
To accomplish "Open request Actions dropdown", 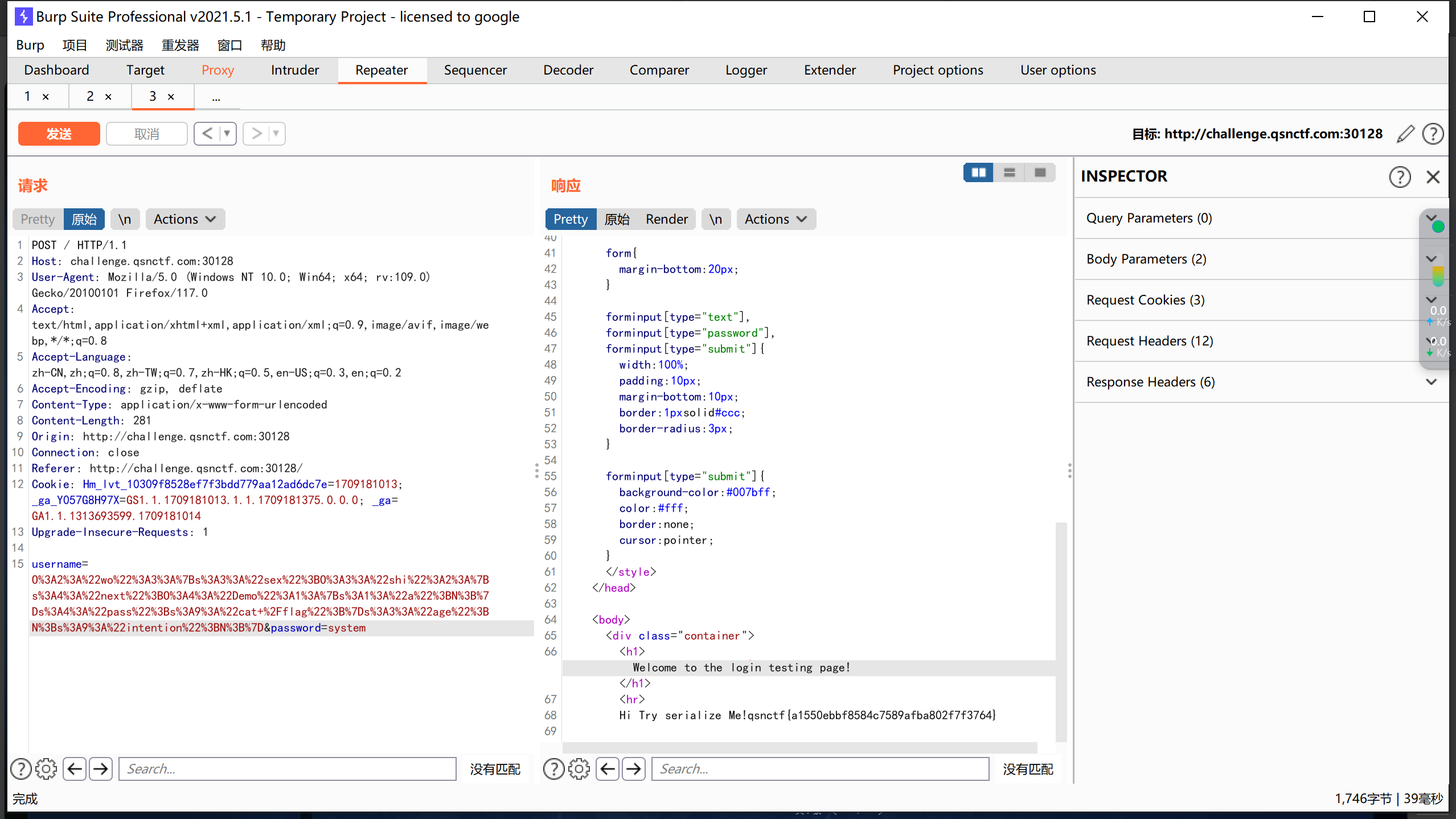I will click(x=185, y=219).
